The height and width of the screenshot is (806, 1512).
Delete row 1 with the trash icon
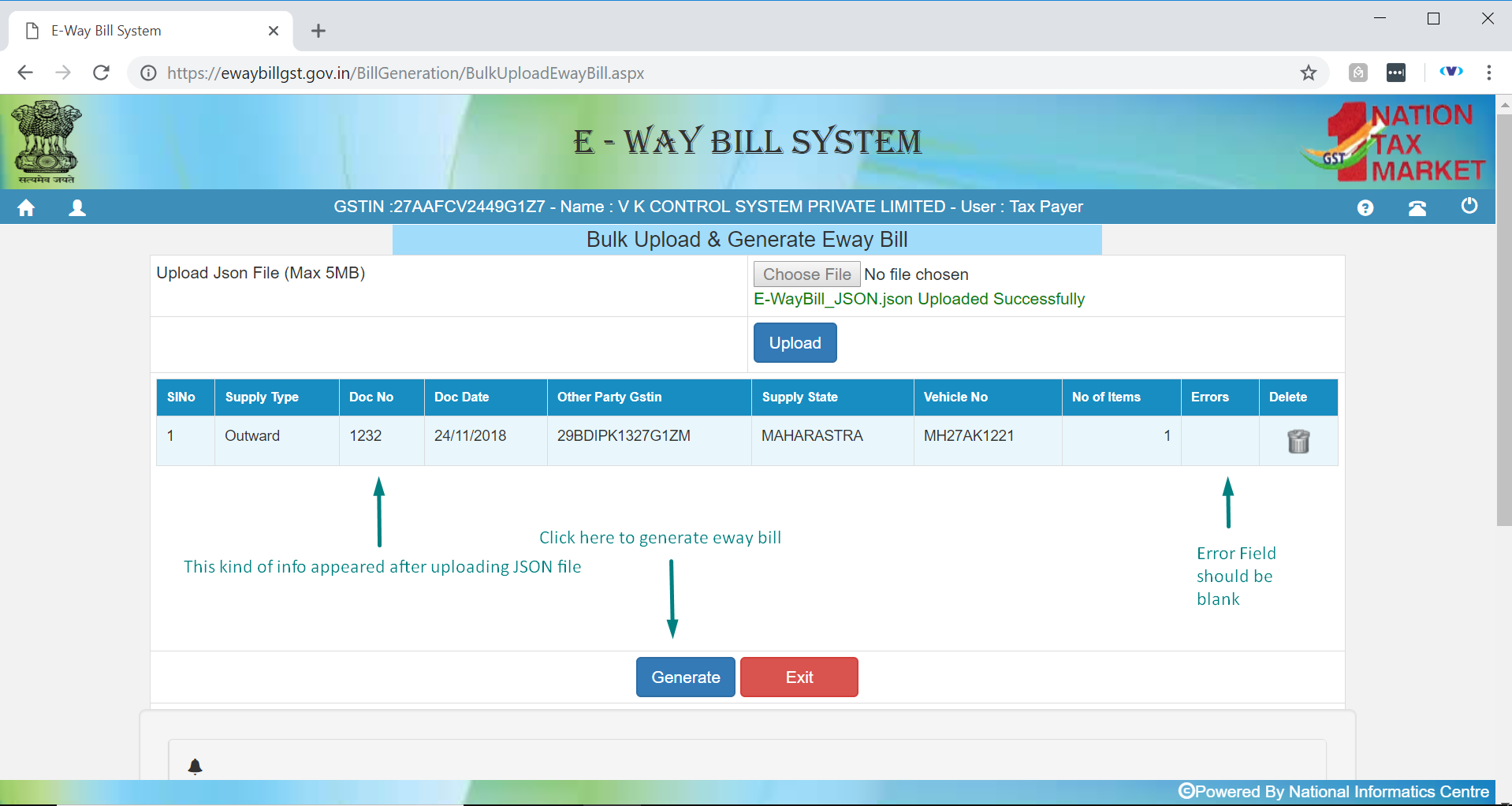point(1298,441)
